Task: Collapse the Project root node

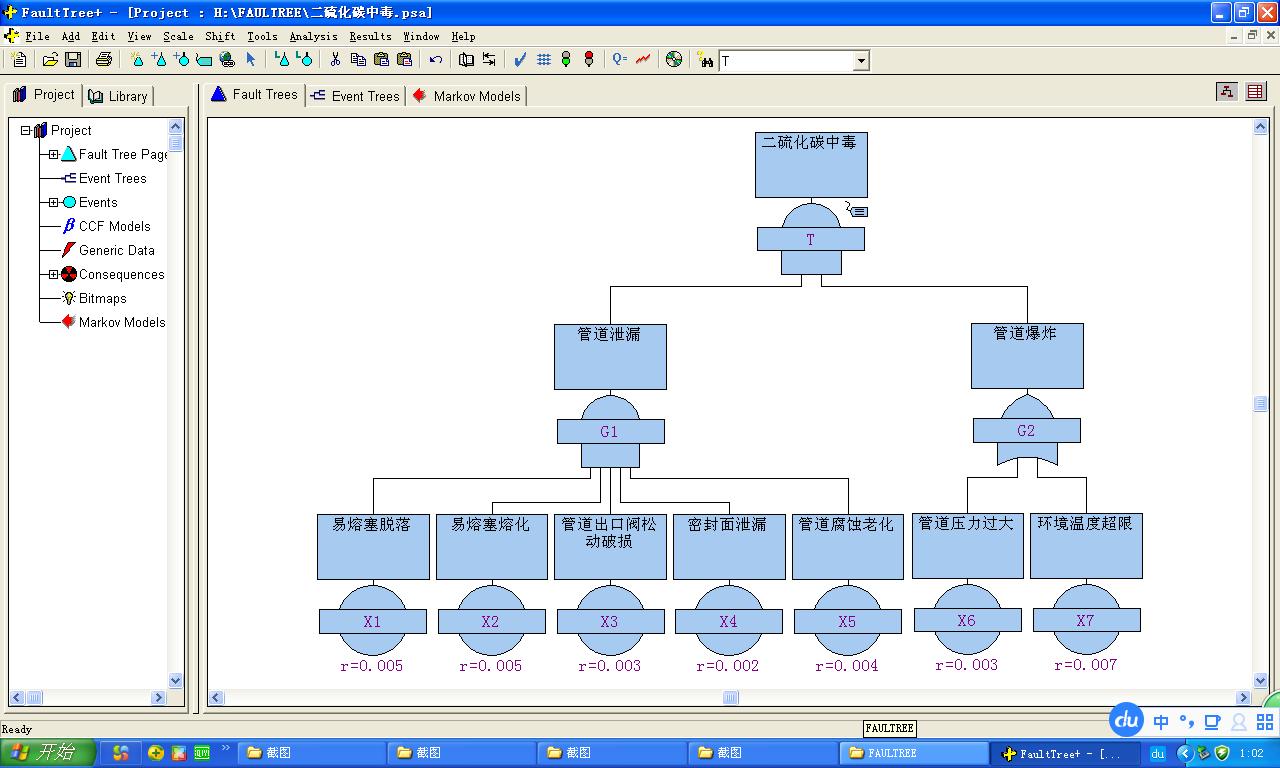Action: (25, 130)
